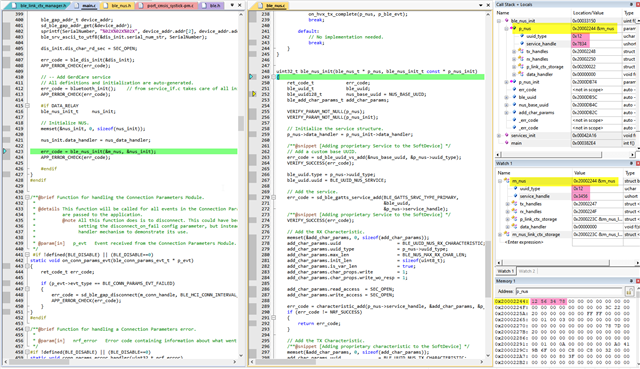Switch to the Watch 1 bottom tab
Screen dimensions: 640x369
(505, 271)
